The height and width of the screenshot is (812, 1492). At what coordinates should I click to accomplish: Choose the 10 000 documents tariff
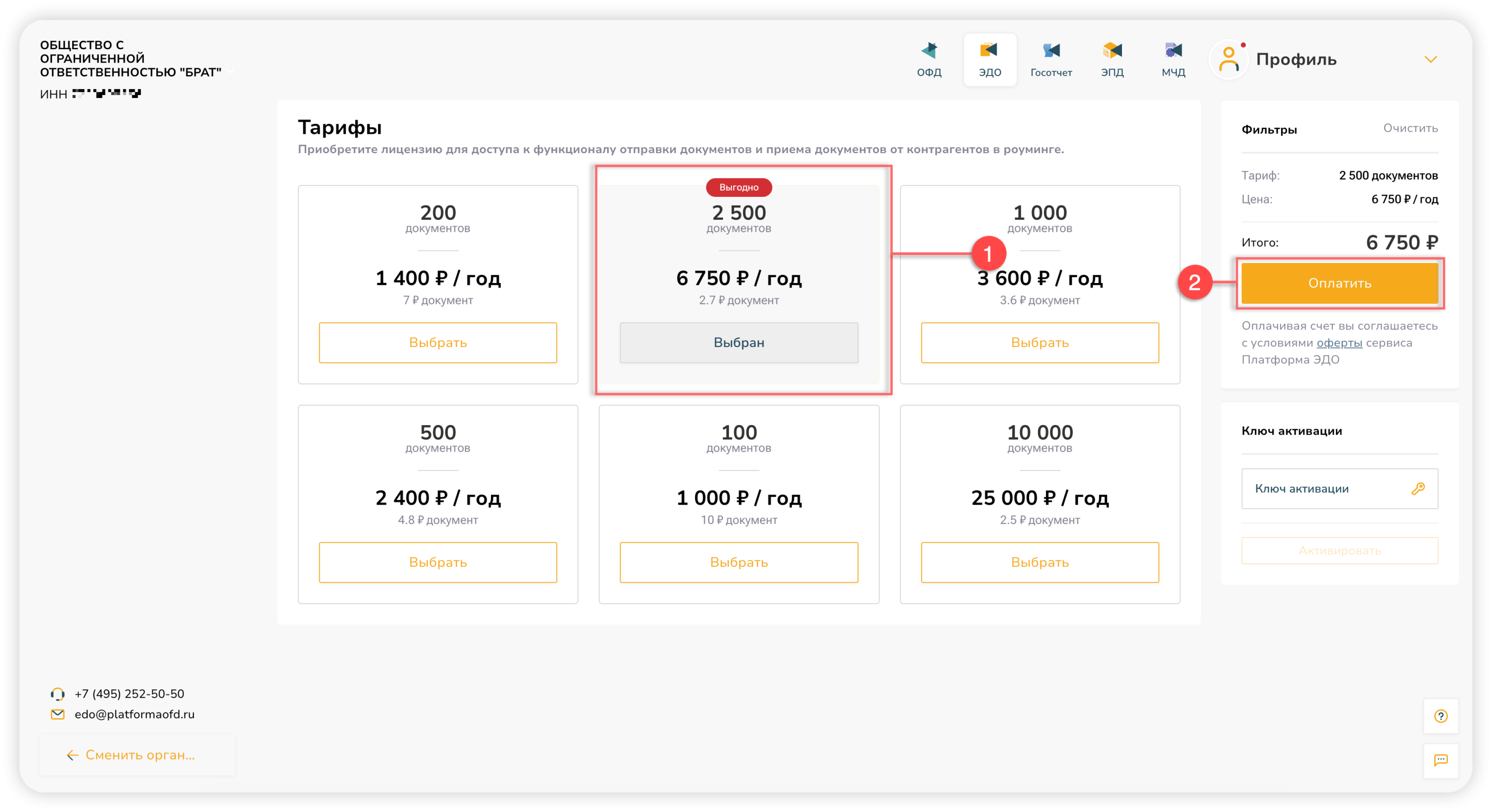(1039, 562)
